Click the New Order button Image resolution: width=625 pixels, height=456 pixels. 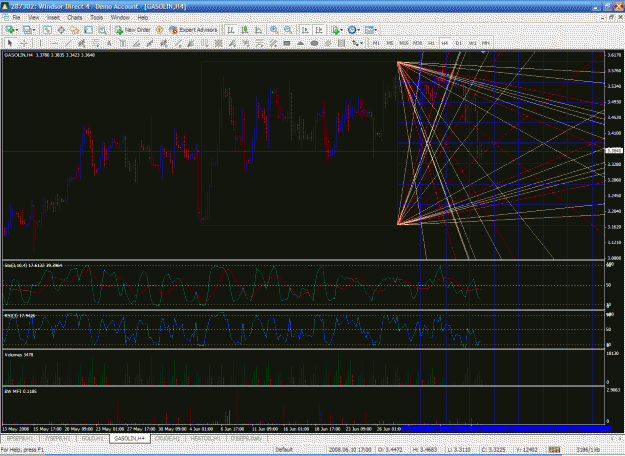[x=133, y=30]
